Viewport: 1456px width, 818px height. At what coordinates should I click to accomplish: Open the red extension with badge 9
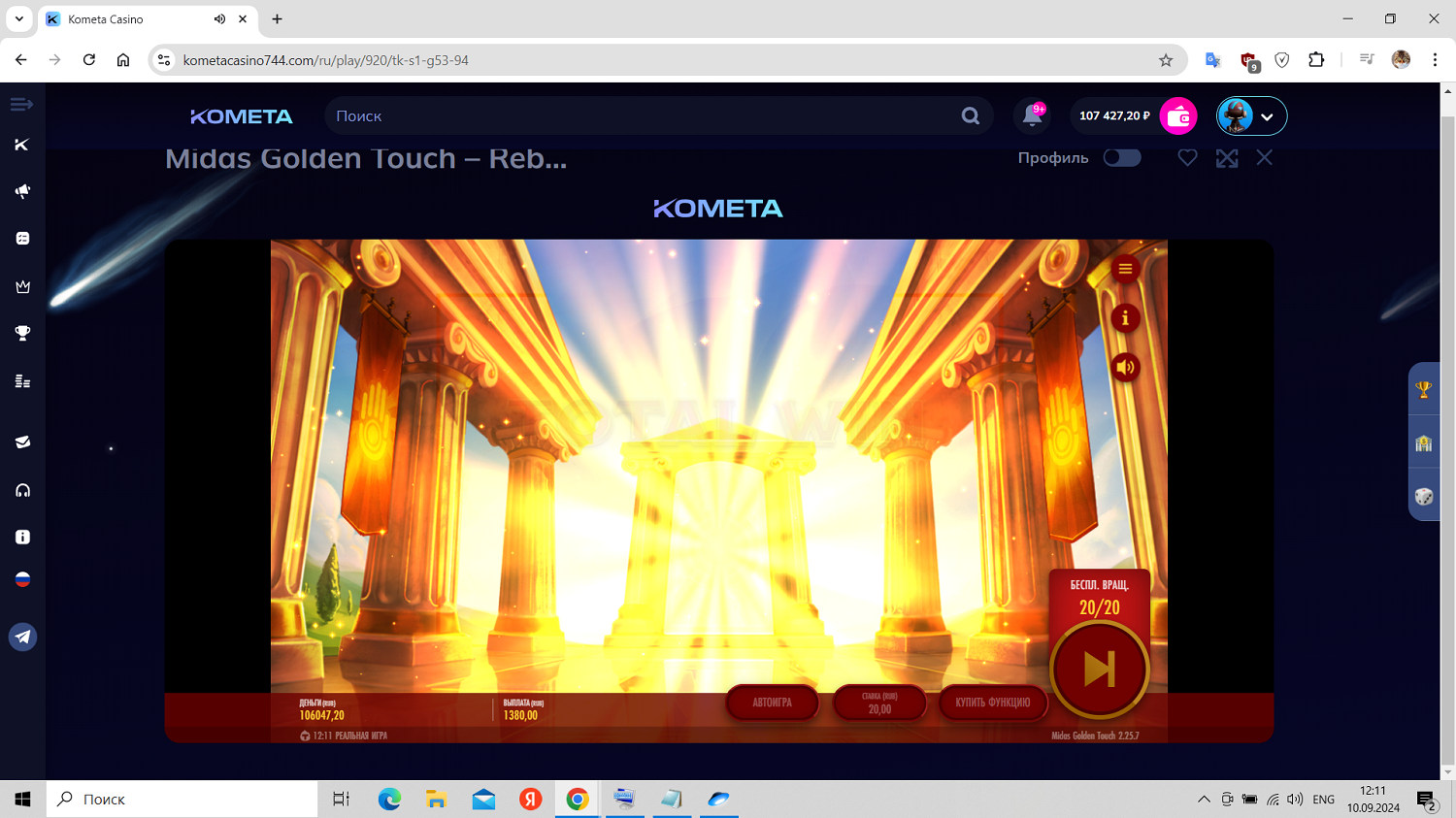1249,61
